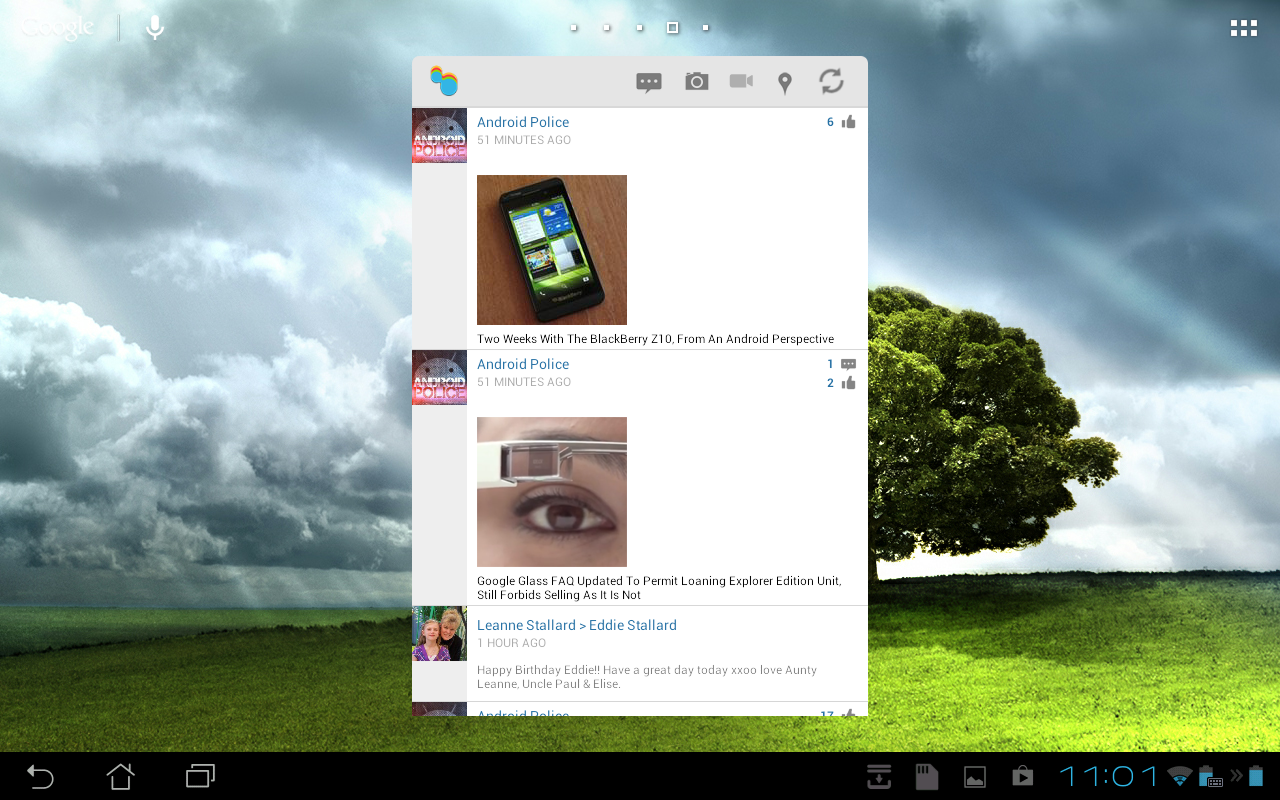
Task: Like the BlackBerry Z10 post with thumbs up
Action: tap(849, 122)
